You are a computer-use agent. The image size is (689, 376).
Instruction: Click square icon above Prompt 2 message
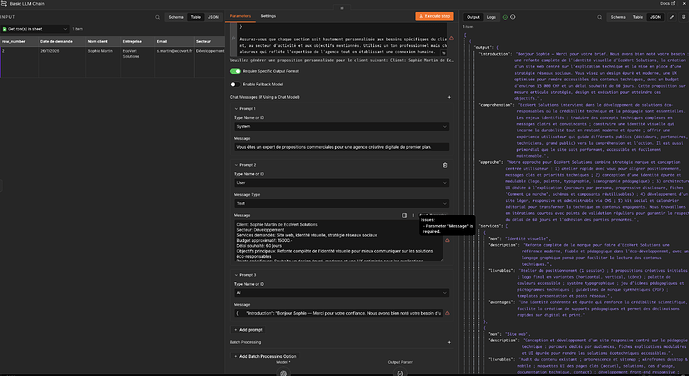pos(404,215)
